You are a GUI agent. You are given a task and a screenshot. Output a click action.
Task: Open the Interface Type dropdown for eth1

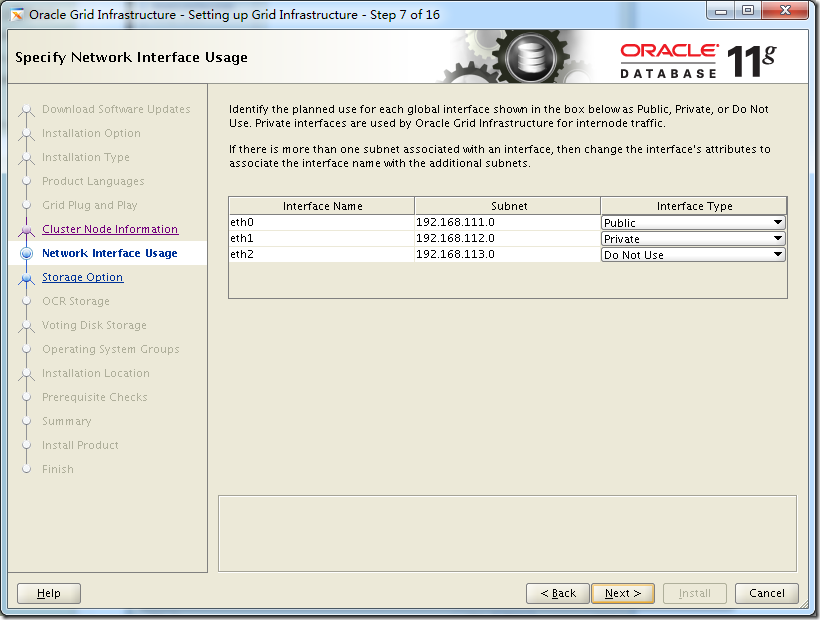693,239
